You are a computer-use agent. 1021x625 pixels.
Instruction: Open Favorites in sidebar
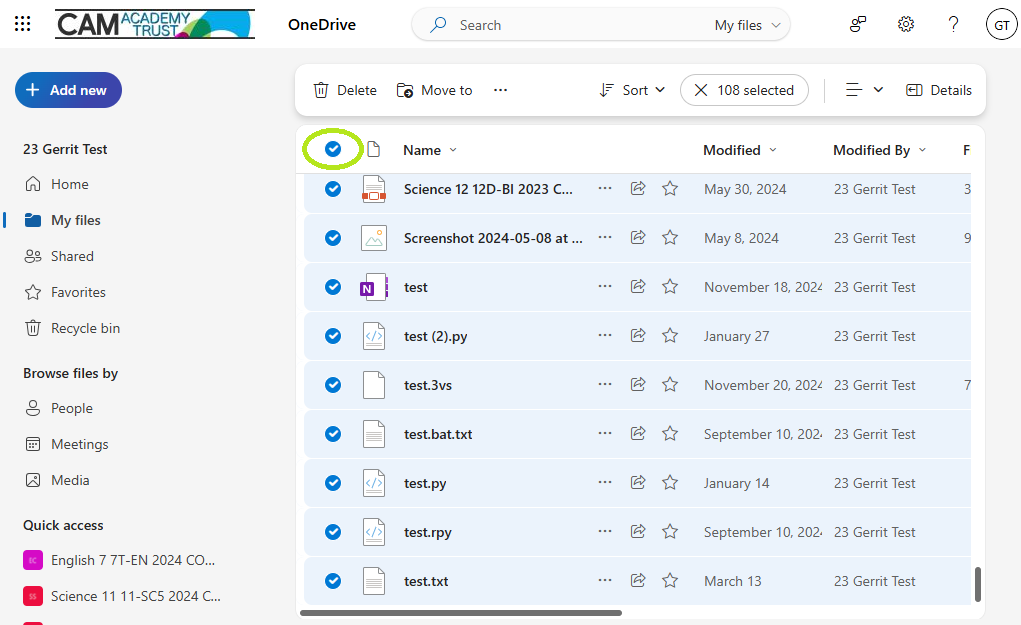tap(65, 292)
